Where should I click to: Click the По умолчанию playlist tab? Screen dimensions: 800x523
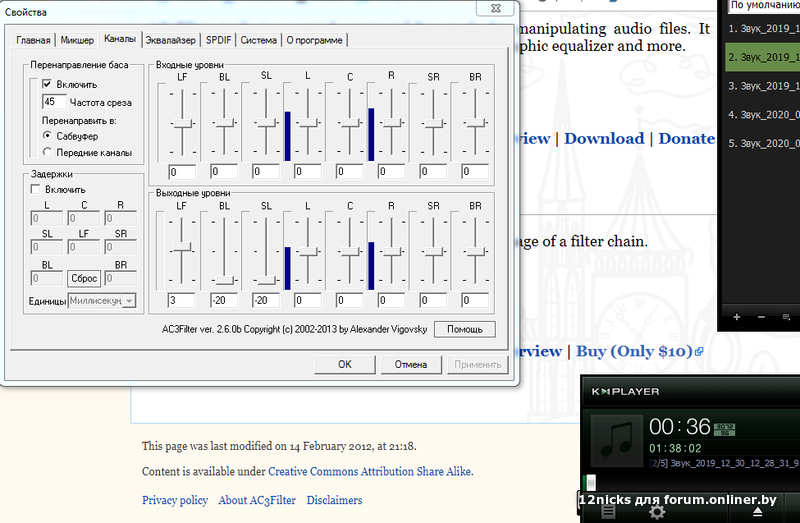click(764, 6)
